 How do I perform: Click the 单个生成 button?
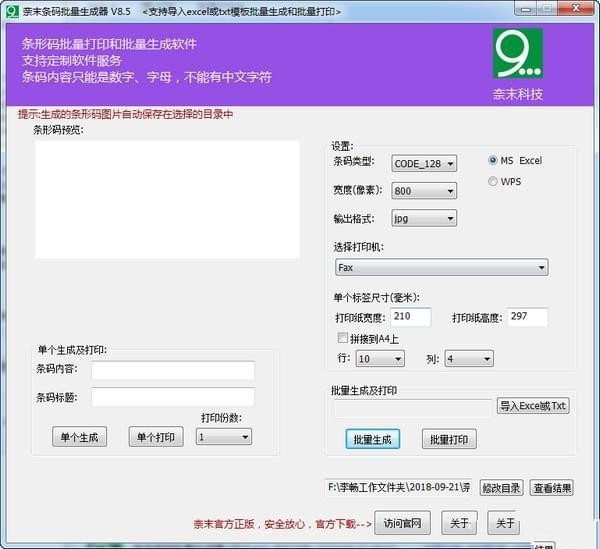[x=79, y=437]
